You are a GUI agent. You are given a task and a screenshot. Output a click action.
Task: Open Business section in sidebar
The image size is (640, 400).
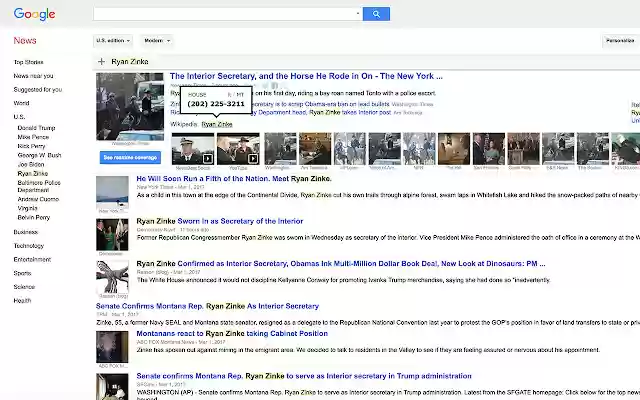[x=26, y=232]
